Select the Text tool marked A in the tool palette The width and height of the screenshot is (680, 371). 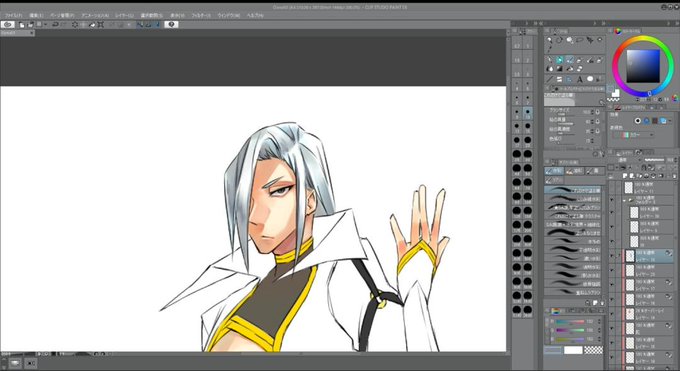579,79
